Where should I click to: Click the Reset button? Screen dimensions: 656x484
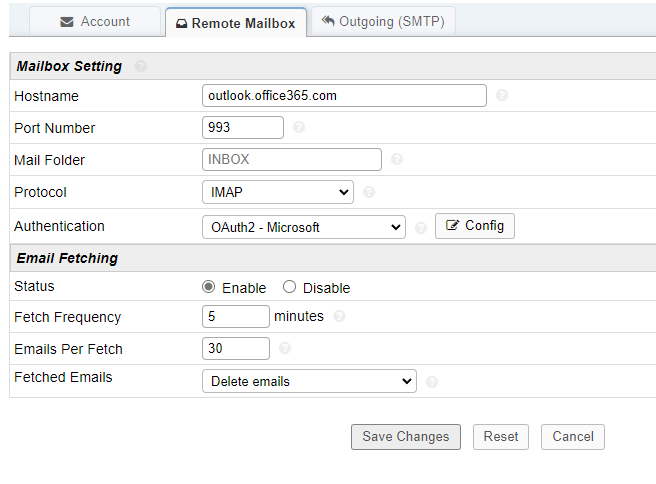pos(501,437)
